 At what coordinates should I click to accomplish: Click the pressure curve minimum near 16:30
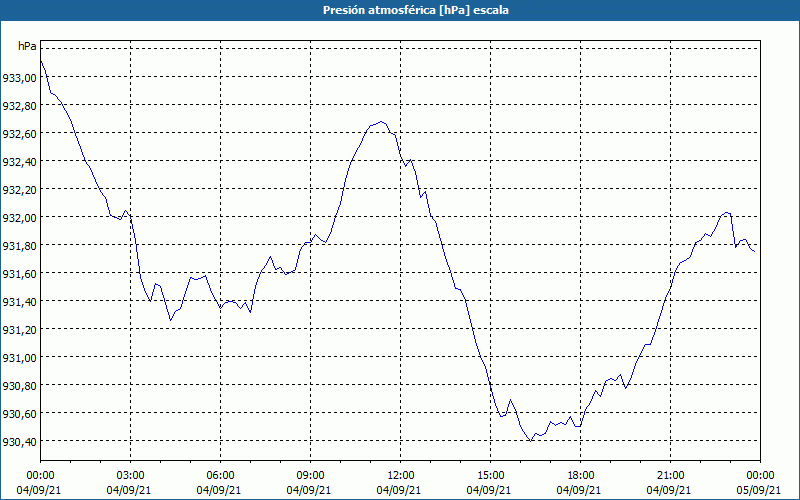pos(531,441)
